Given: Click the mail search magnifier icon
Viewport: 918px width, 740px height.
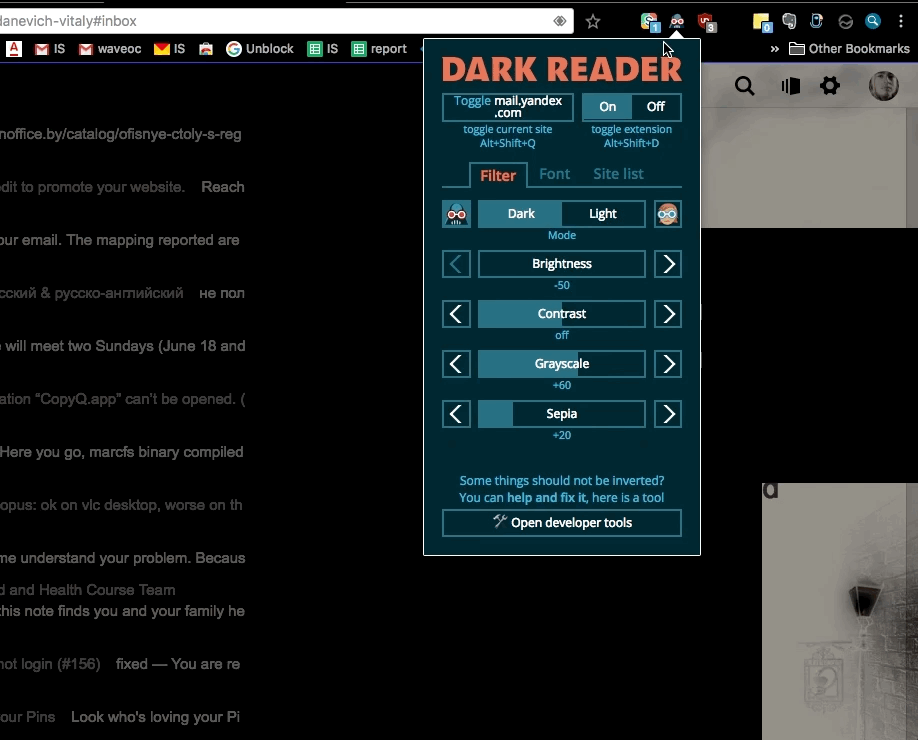Looking at the screenshot, I should pos(745,86).
